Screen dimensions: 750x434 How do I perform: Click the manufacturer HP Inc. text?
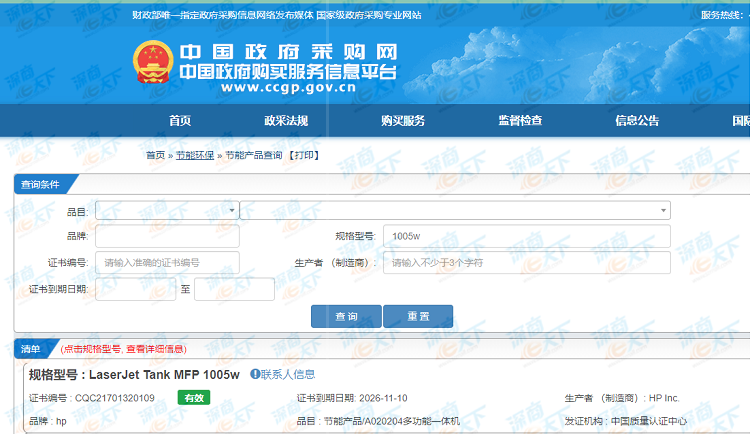(664, 398)
